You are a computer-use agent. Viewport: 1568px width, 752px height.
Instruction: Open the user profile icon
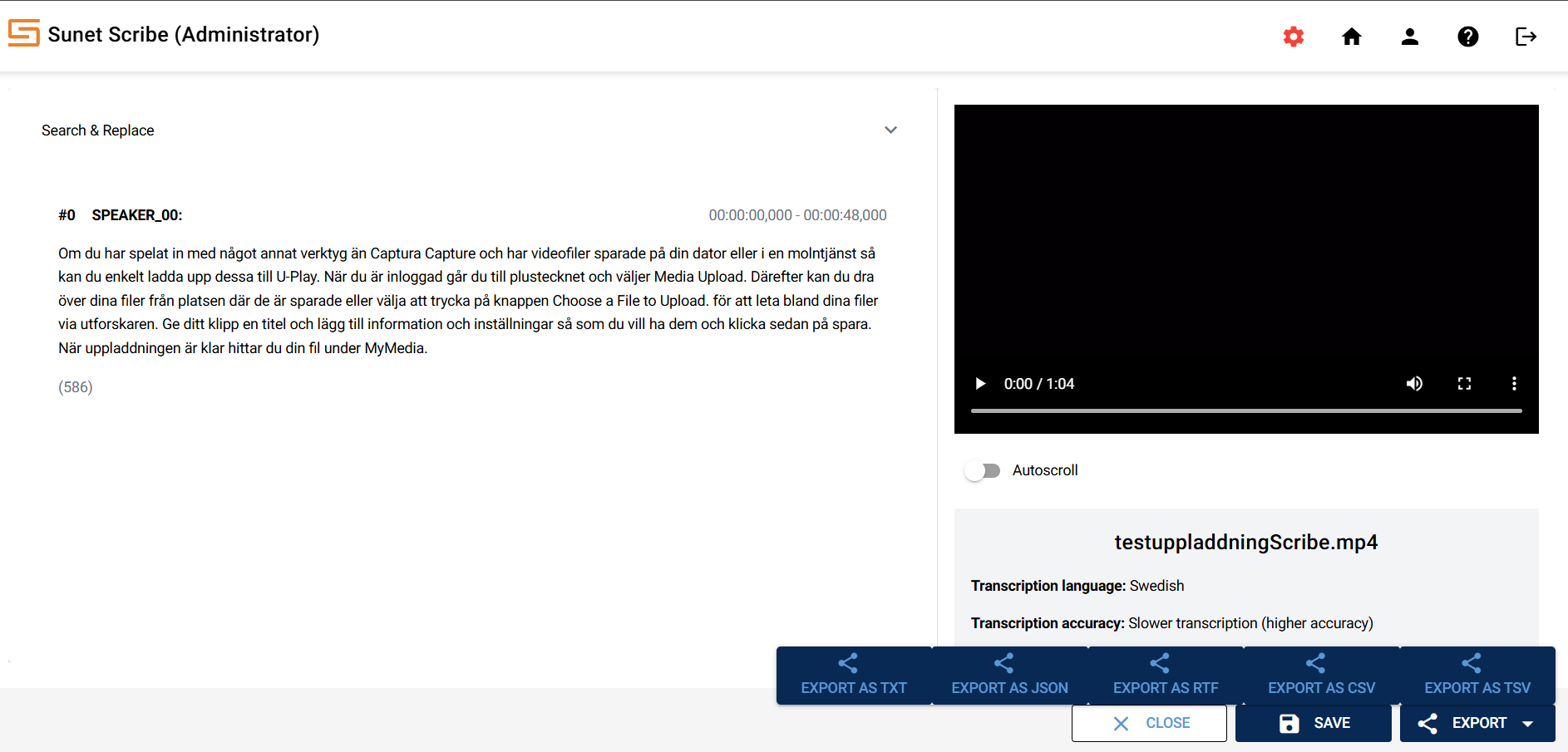click(x=1409, y=37)
